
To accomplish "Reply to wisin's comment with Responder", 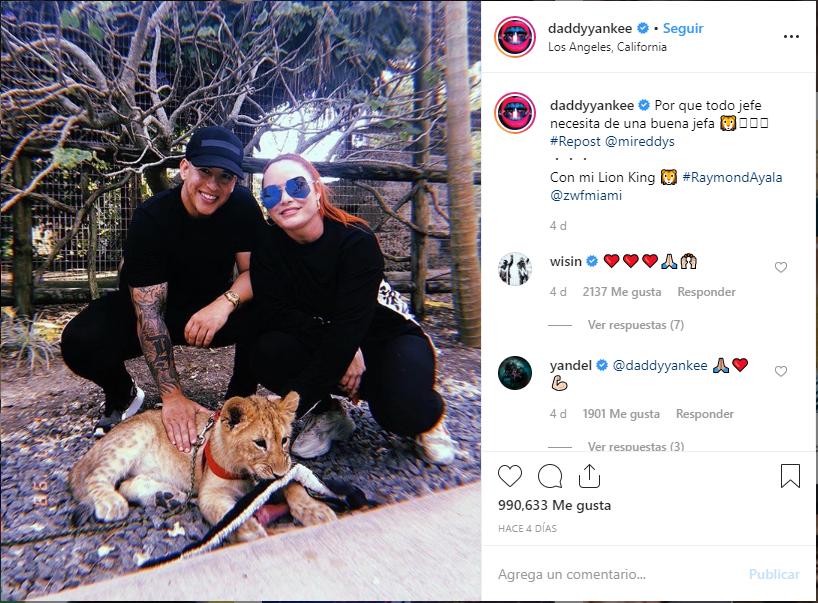I will coord(706,292).
